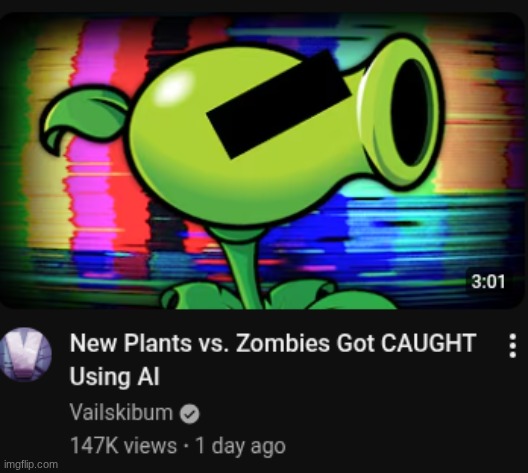The width and height of the screenshot is (528, 473).
Task: Click the verified checkmark badge beside Vailskibum
Action: click(190, 414)
